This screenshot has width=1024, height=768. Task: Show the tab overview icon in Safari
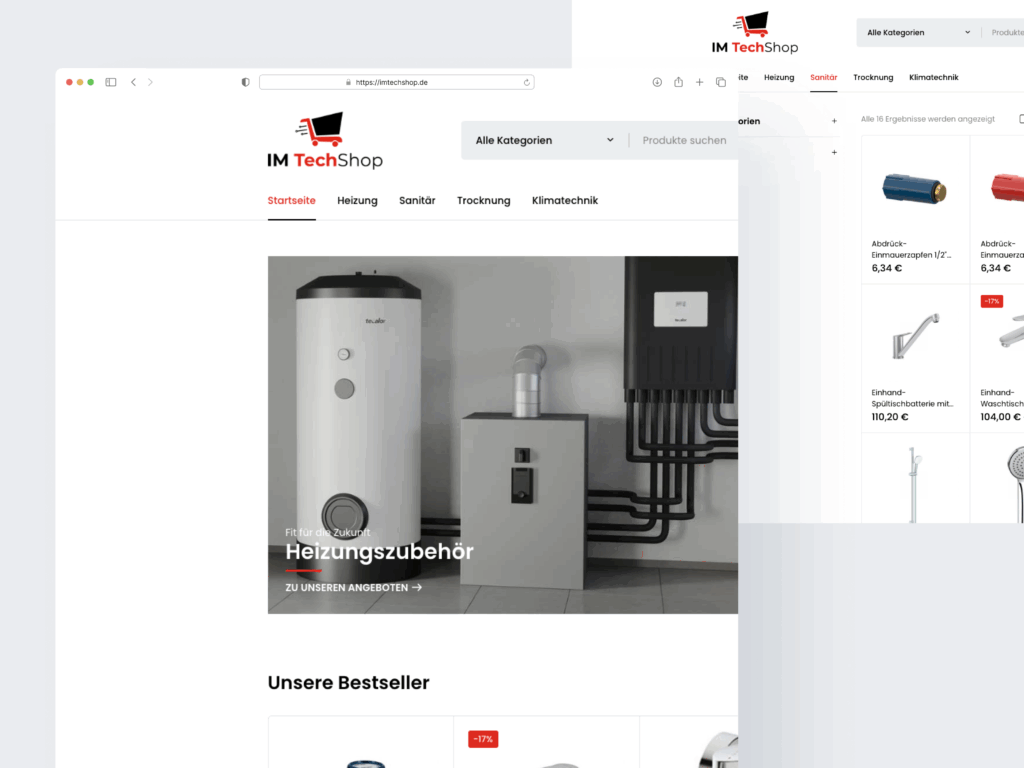(x=721, y=82)
